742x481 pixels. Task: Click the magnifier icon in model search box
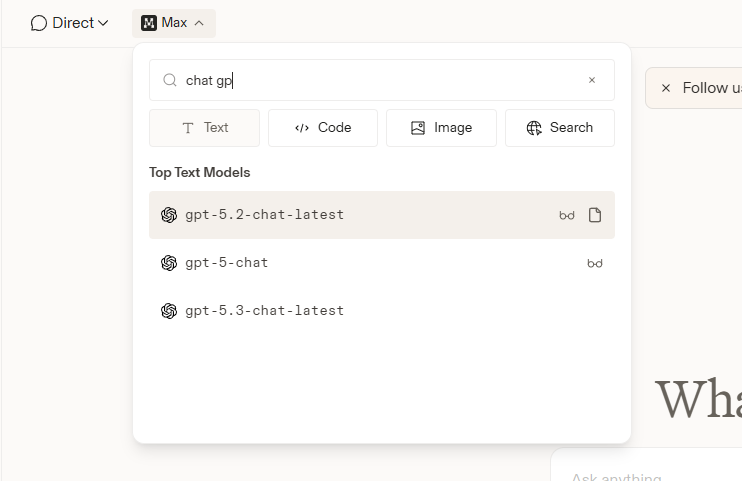pyautogui.click(x=170, y=80)
